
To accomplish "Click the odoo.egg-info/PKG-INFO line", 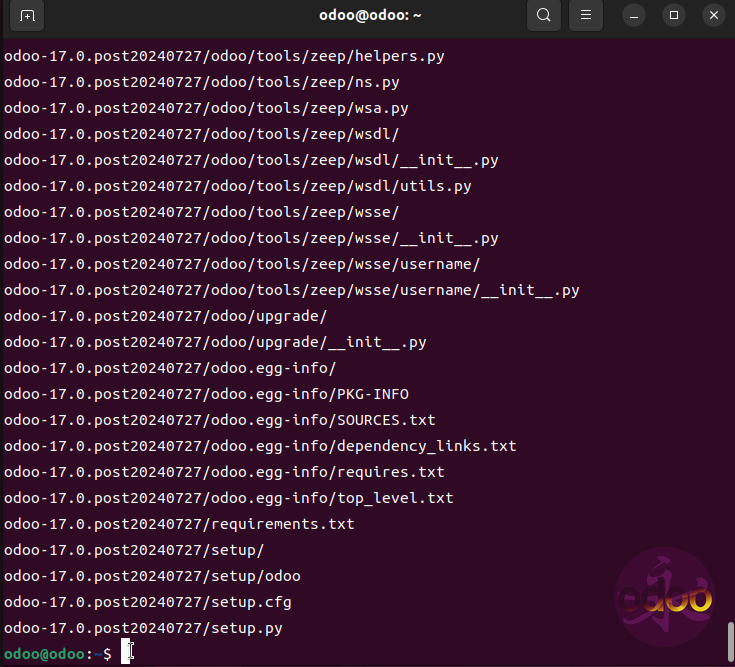I will (x=206, y=394).
